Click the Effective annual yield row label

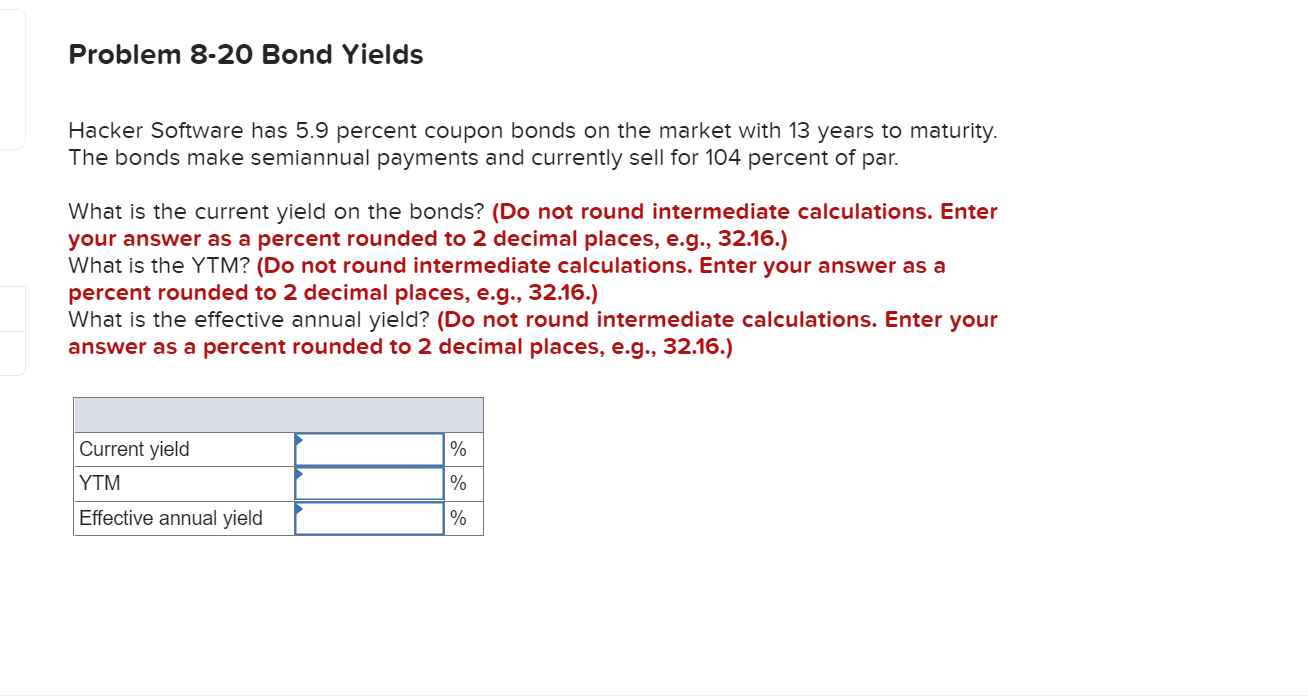(x=169, y=518)
